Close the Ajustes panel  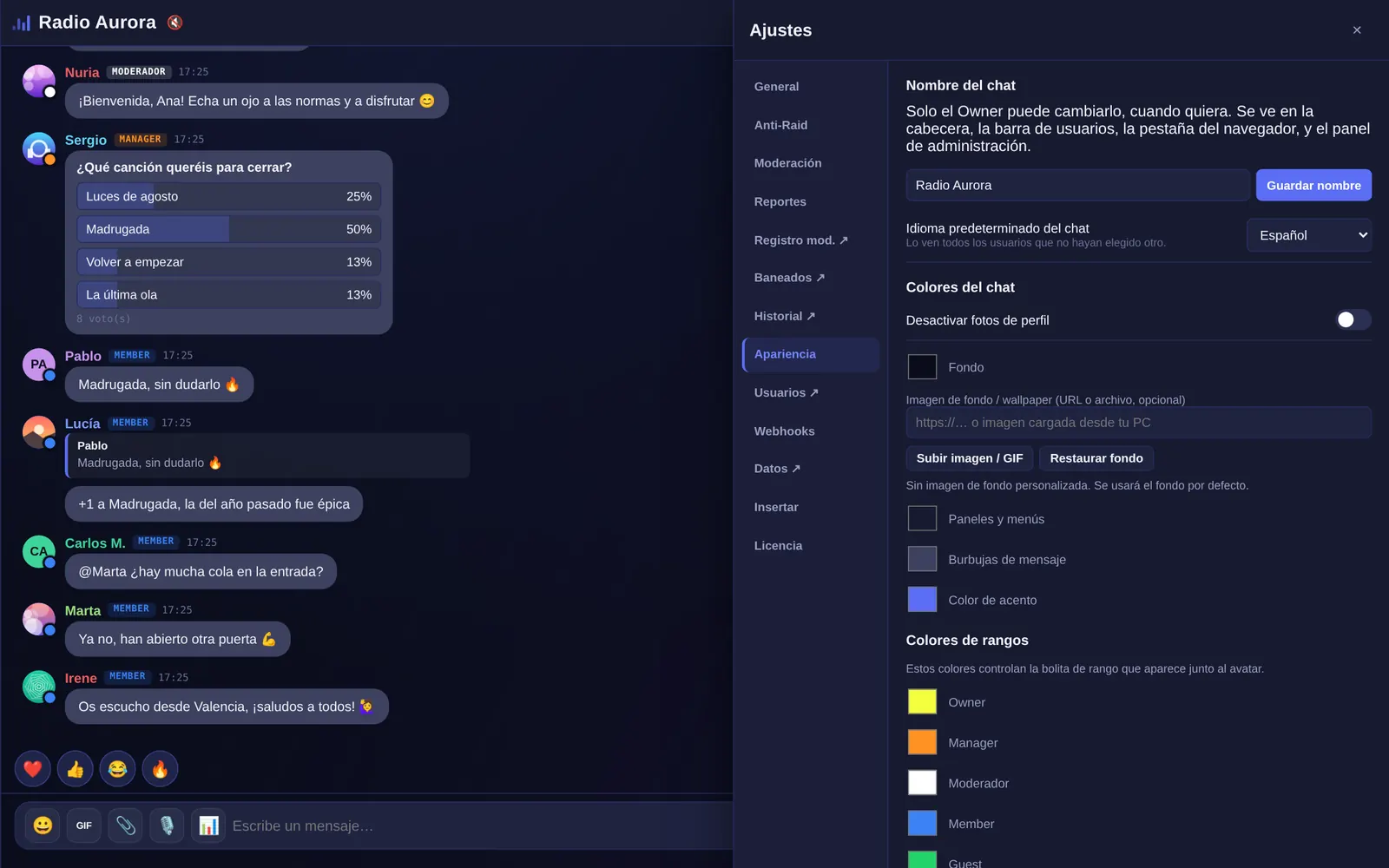pyautogui.click(x=1357, y=30)
